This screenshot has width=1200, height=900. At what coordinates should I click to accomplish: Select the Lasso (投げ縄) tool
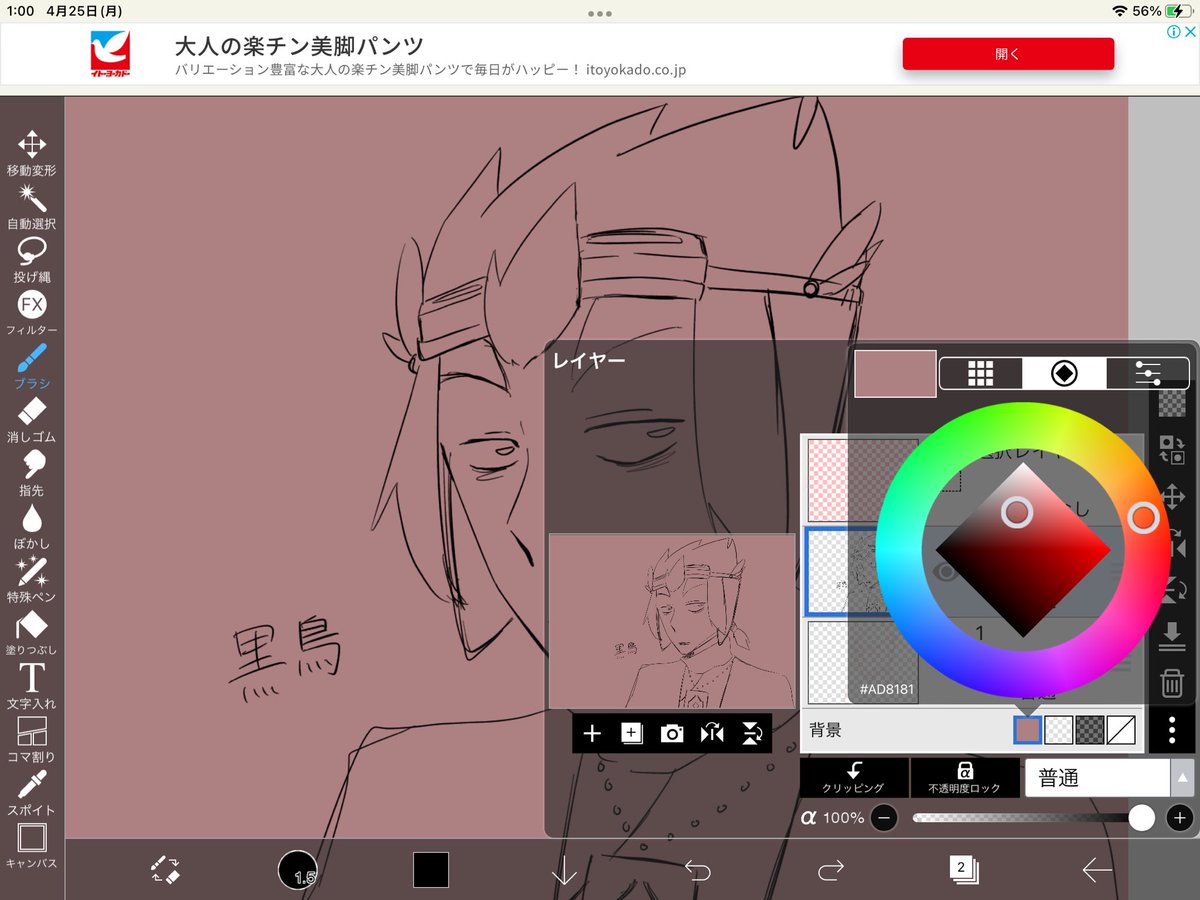(x=32, y=259)
